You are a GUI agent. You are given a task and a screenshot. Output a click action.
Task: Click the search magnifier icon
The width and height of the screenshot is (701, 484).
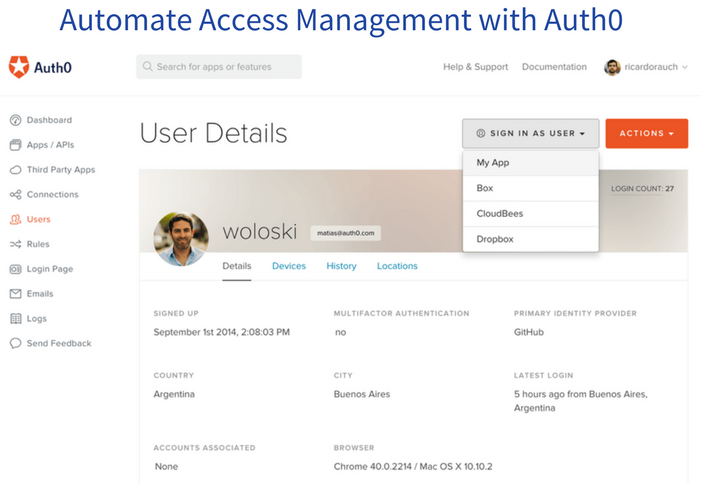[147, 67]
